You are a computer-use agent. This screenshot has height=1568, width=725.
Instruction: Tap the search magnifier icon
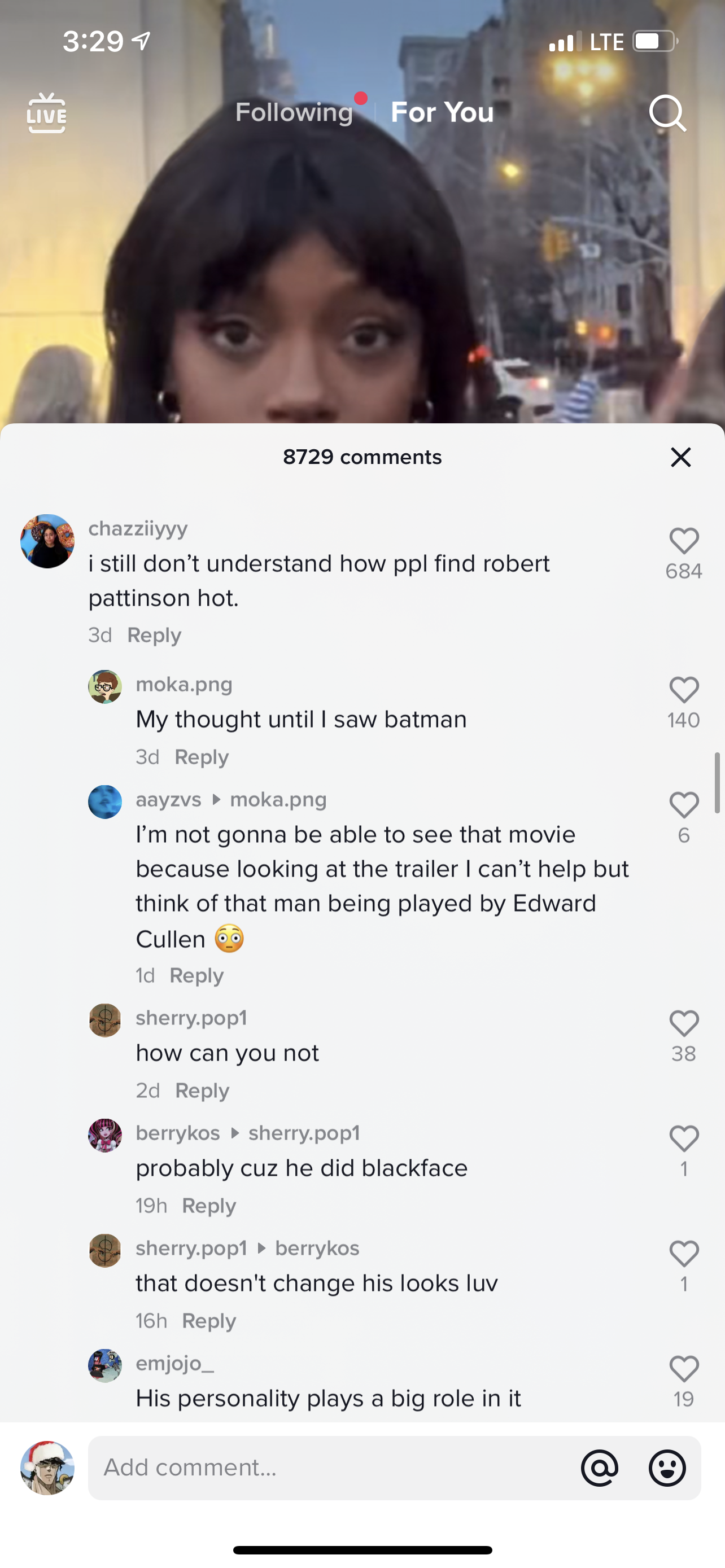point(667,113)
